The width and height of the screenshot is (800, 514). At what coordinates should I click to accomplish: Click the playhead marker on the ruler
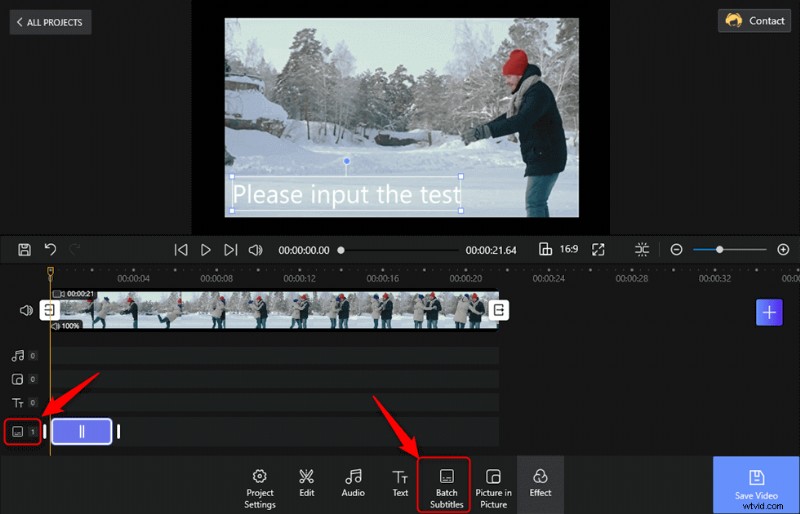point(51,273)
